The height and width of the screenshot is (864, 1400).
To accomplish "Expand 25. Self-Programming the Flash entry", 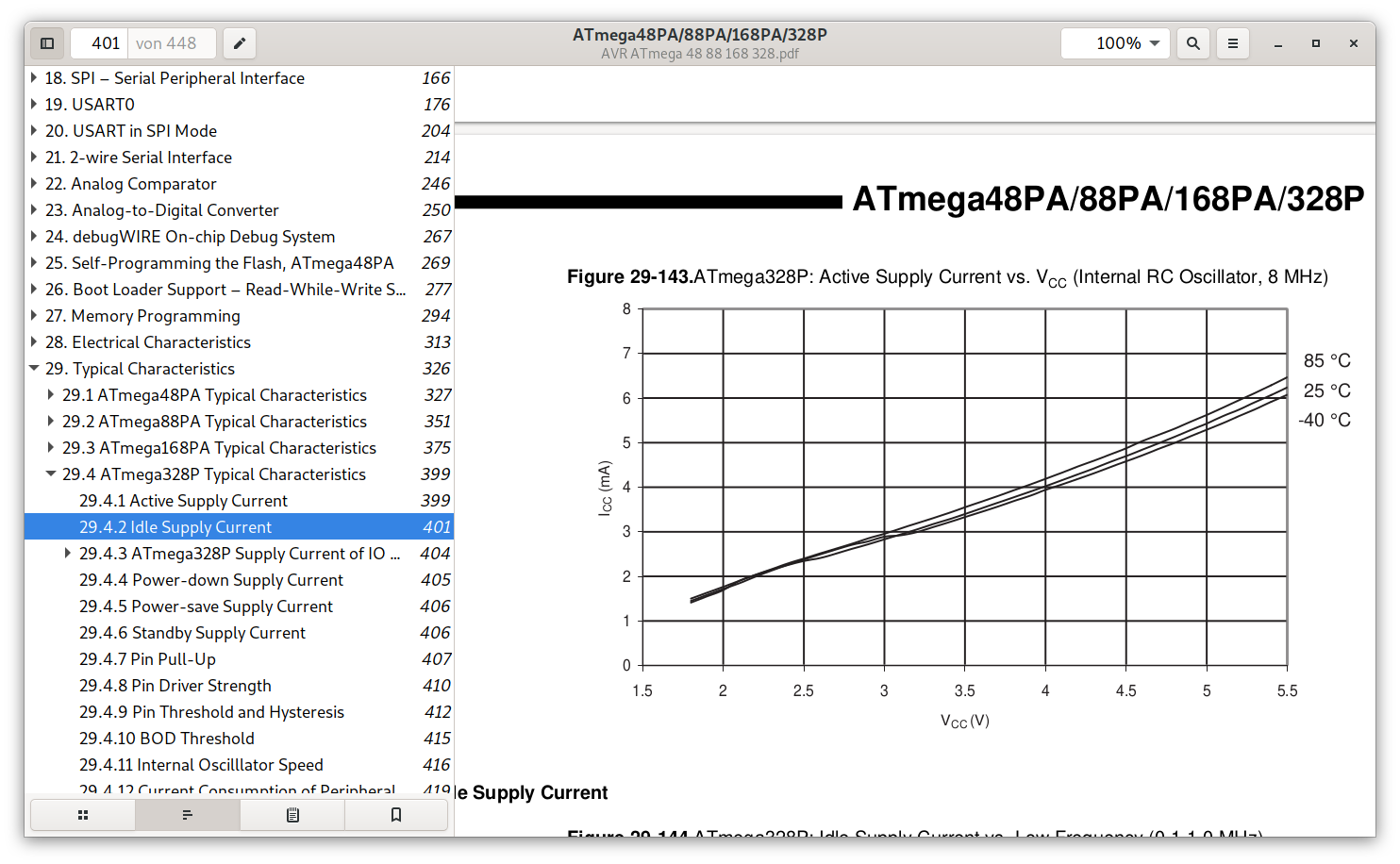I will coord(34,263).
